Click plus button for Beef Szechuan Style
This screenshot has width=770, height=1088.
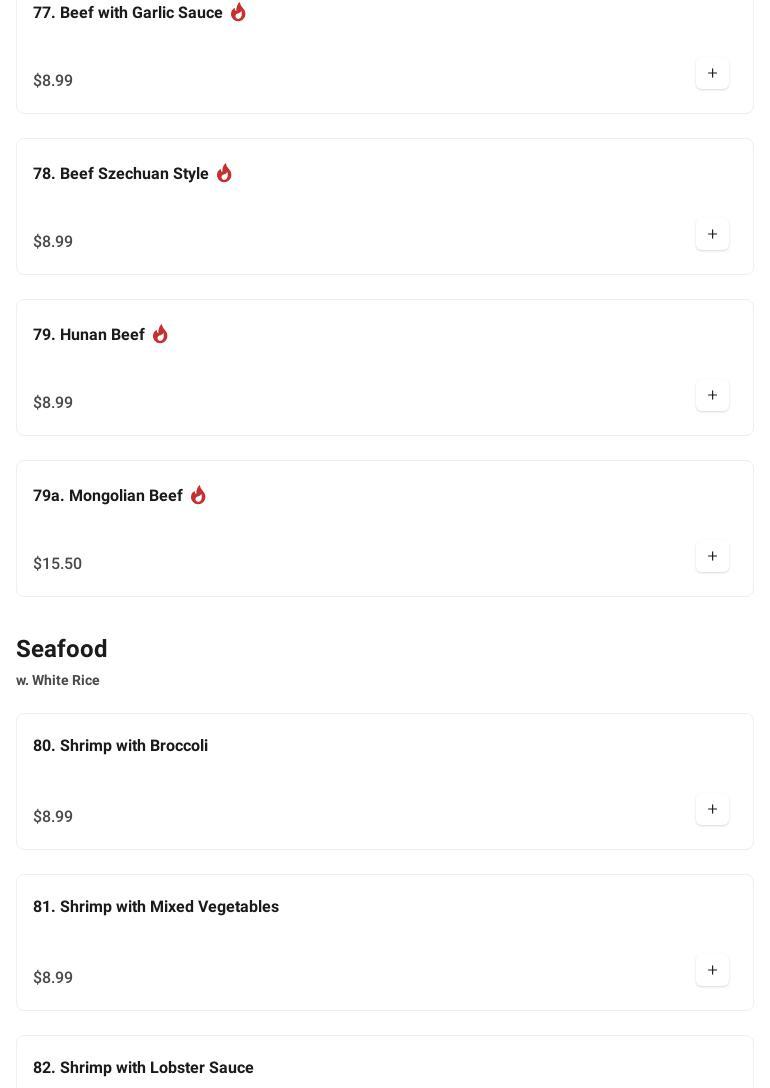[x=712, y=234]
